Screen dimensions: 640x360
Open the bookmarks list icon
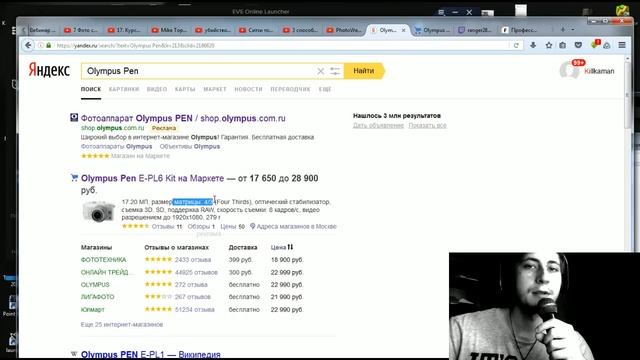pos(562,45)
